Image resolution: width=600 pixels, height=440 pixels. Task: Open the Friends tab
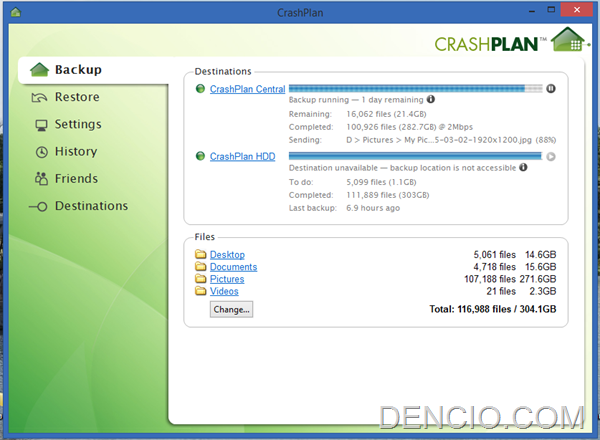[76, 179]
